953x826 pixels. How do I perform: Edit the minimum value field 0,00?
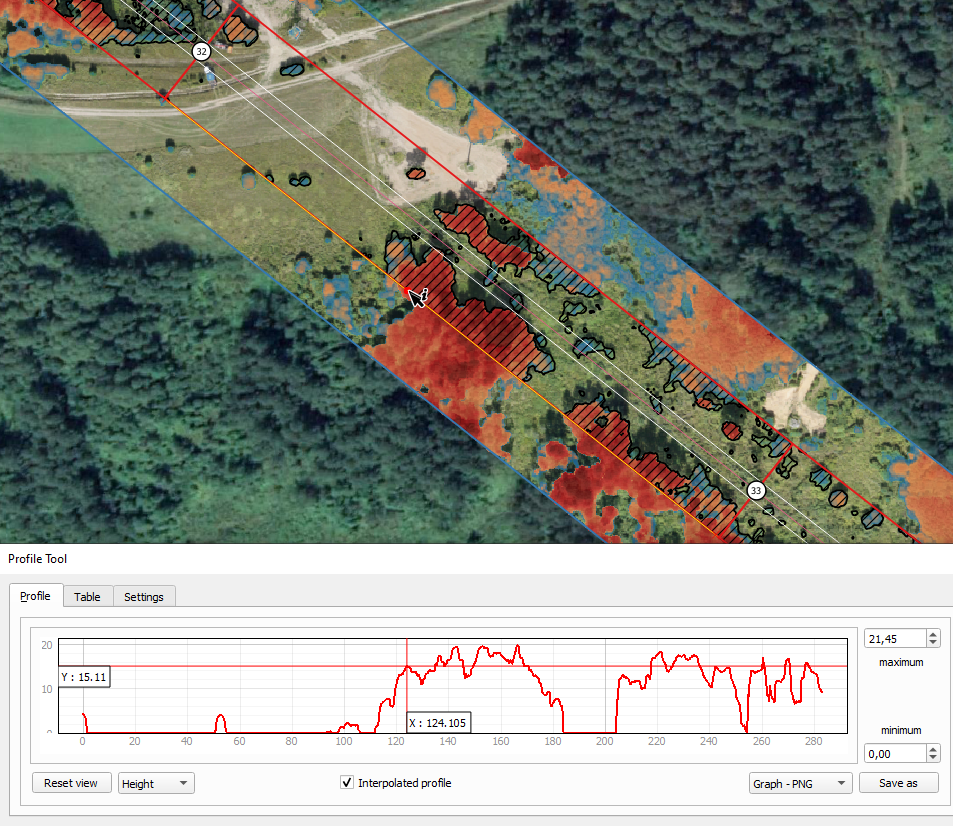pyautogui.click(x=896, y=754)
